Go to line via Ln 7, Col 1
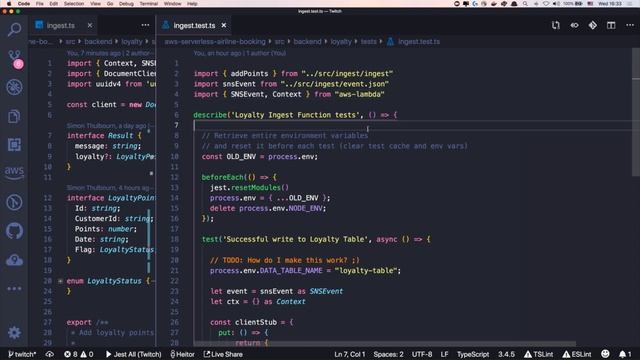 click(349, 354)
